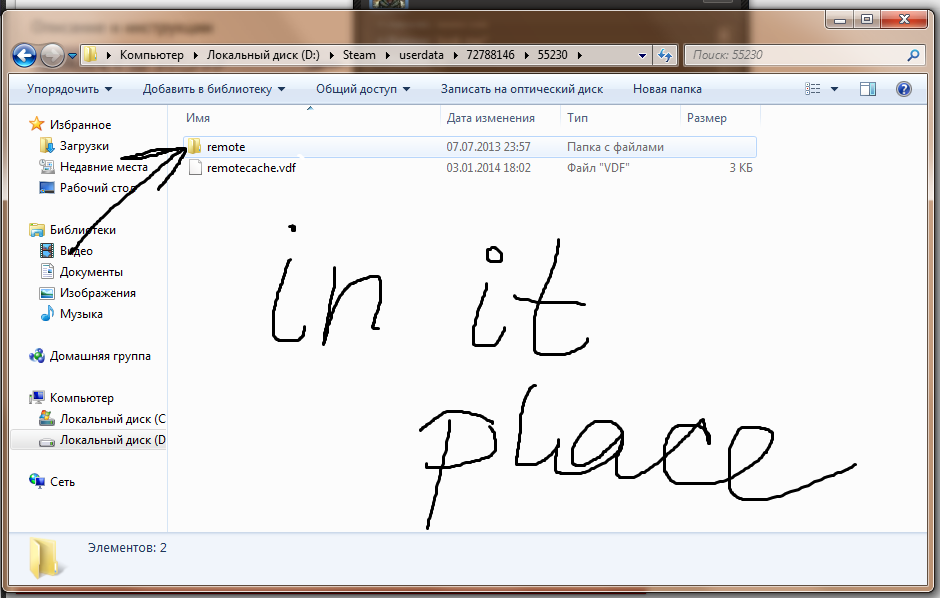Expand arrow after 55230 breadcrumb
This screenshot has height=598, width=940.
tap(579, 55)
